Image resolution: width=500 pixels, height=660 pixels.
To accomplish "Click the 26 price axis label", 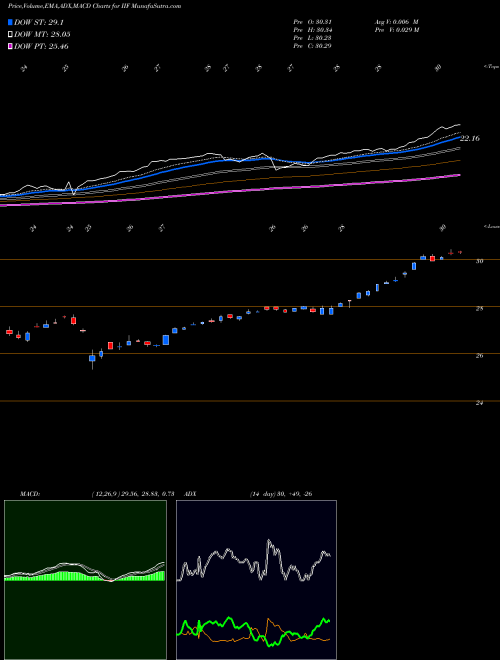I will coord(479,355).
